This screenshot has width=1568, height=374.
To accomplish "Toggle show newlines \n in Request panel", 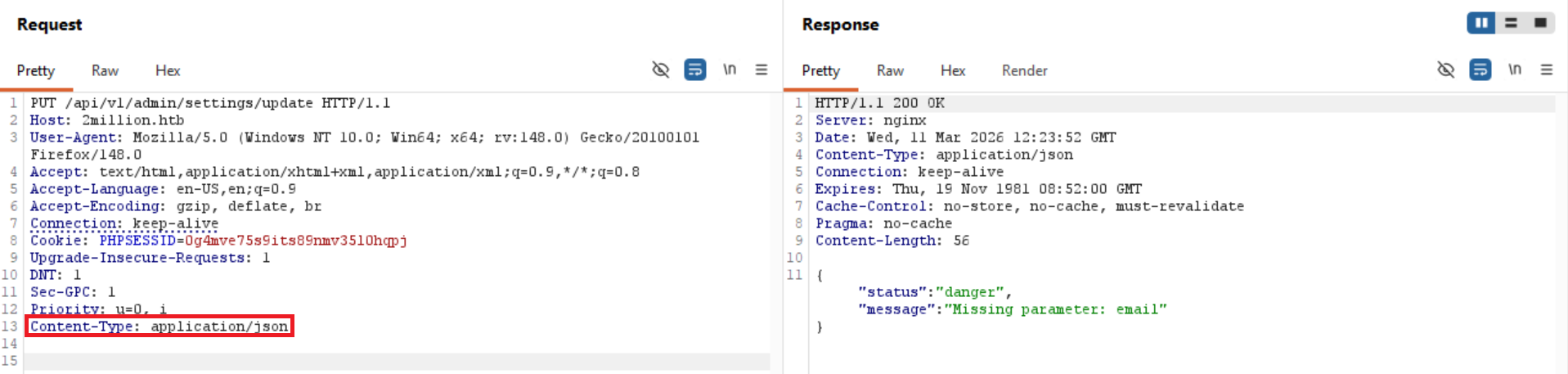I will coord(730,70).
